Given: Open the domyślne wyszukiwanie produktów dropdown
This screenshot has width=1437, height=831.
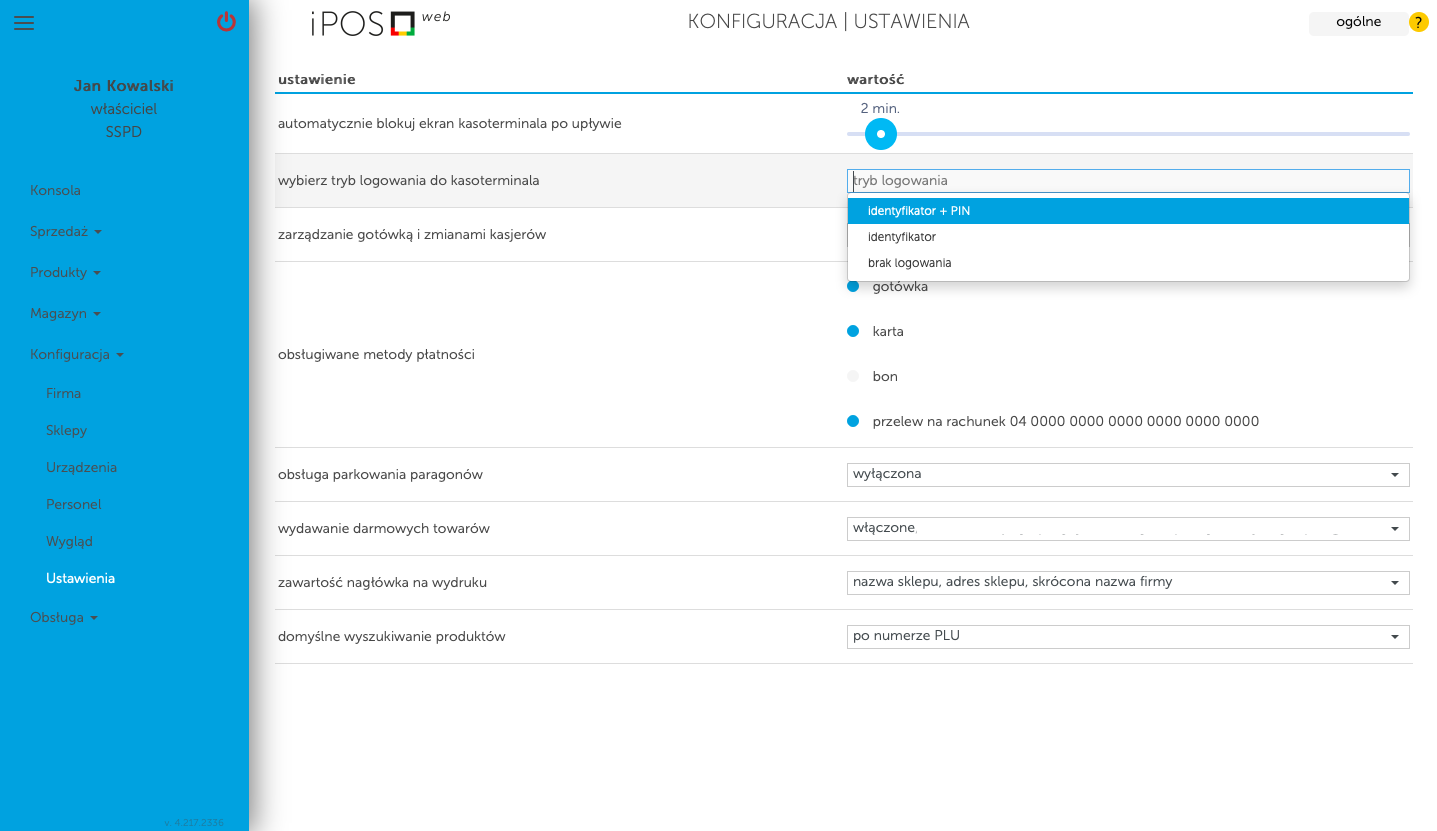Looking at the screenshot, I should (1395, 636).
